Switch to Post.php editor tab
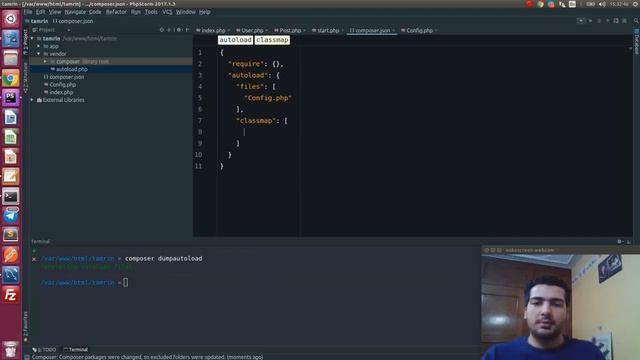The image size is (640, 360). click(x=290, y=30)
